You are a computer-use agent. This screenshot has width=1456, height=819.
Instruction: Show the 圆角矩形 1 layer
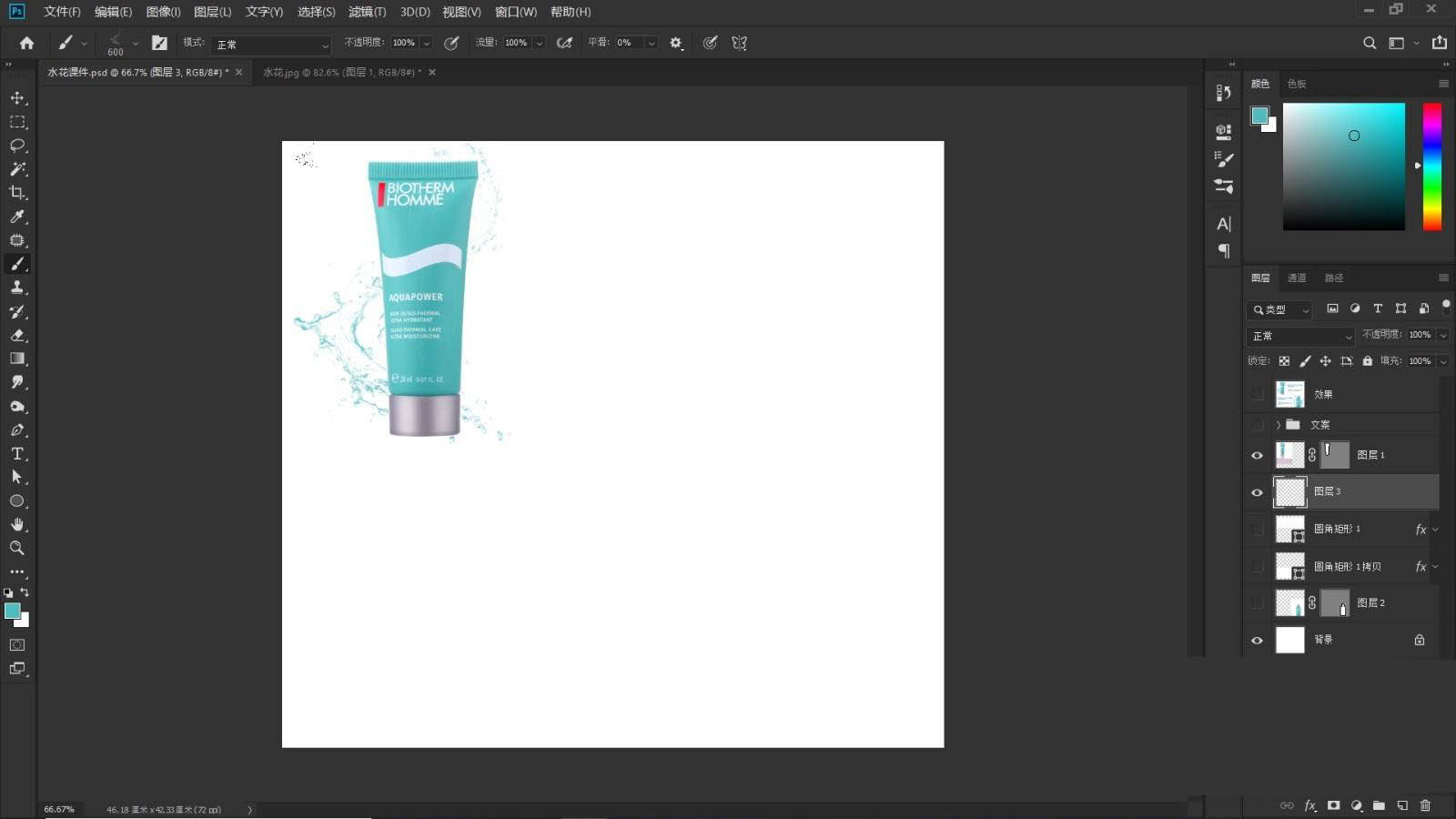[x=1257, y=529]
